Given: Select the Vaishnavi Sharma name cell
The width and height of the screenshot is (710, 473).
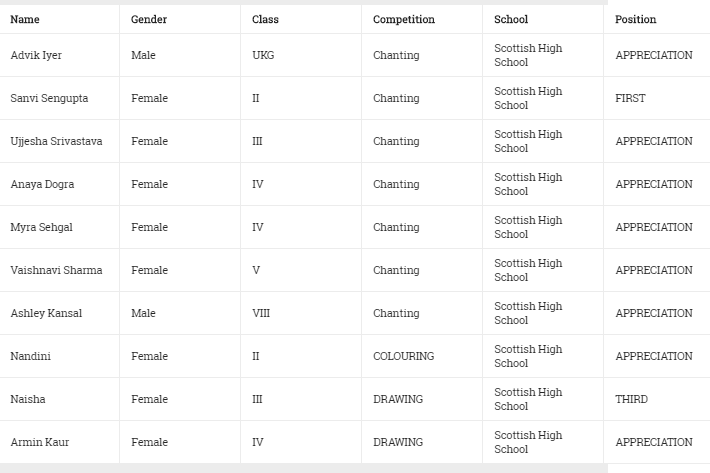Looking at the screenshot, I should click(x=56, y=271).
